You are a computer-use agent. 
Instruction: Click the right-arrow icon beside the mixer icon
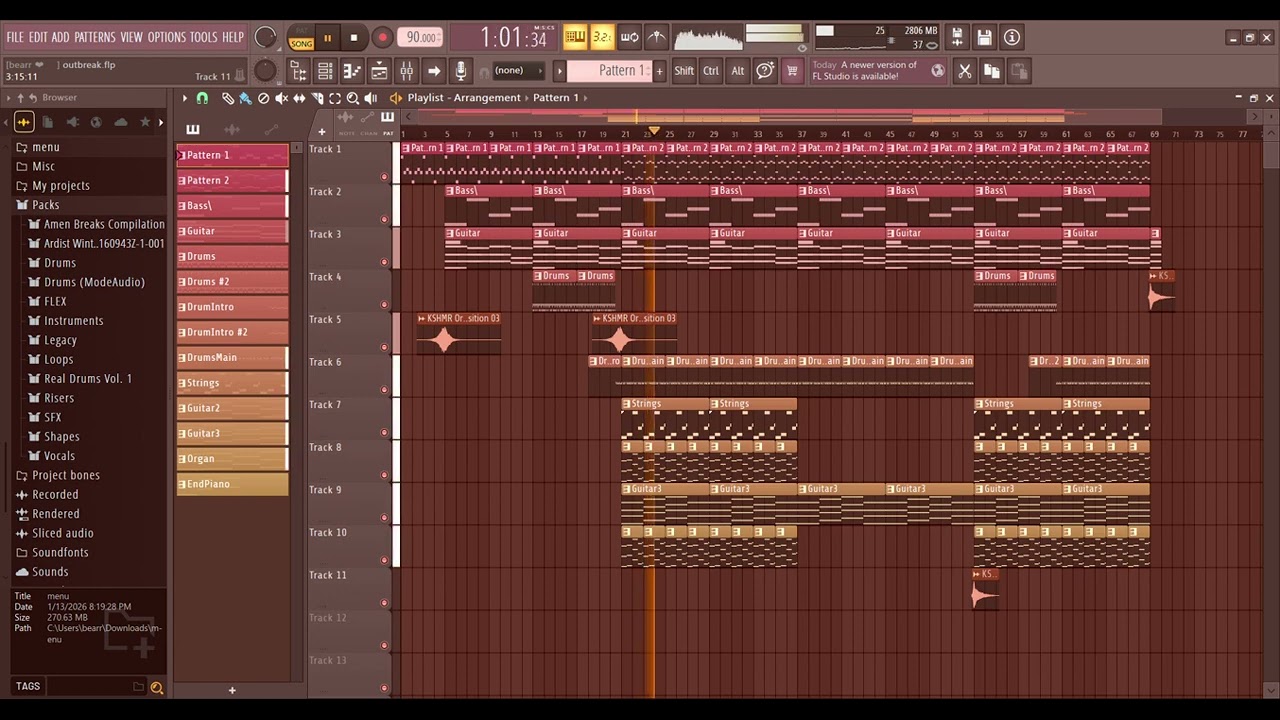(x=434, y=71)
